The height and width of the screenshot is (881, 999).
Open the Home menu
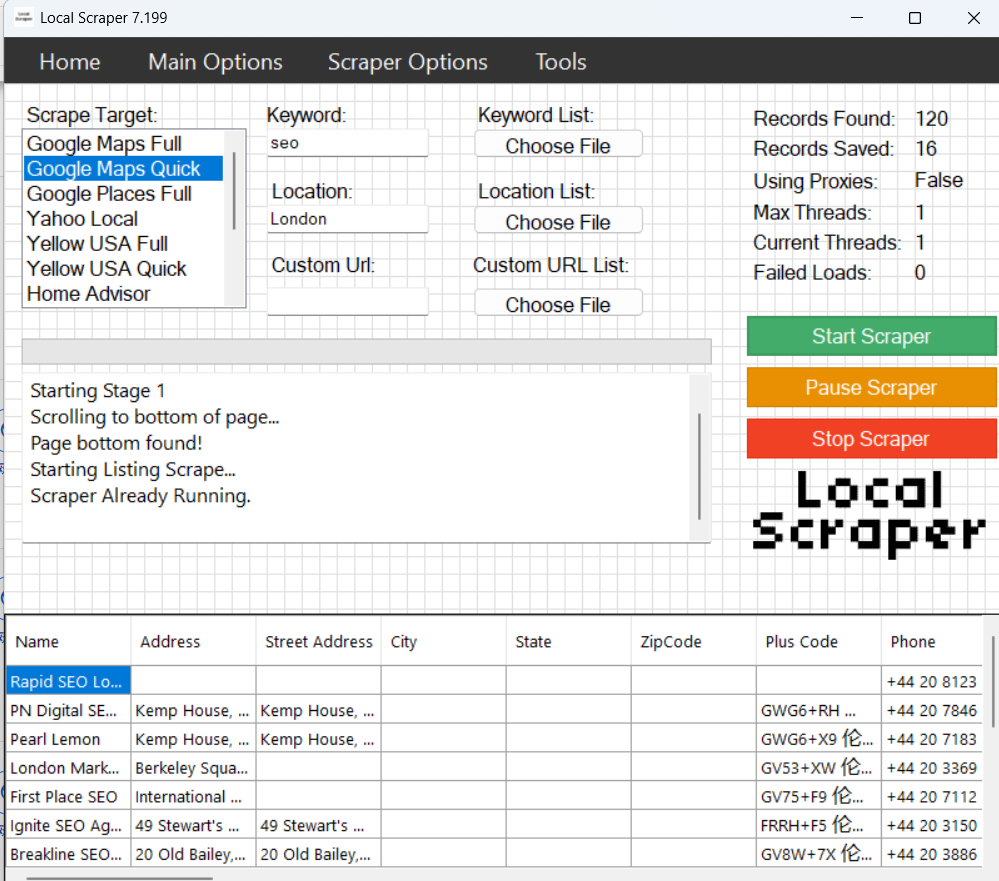[69, 62]
